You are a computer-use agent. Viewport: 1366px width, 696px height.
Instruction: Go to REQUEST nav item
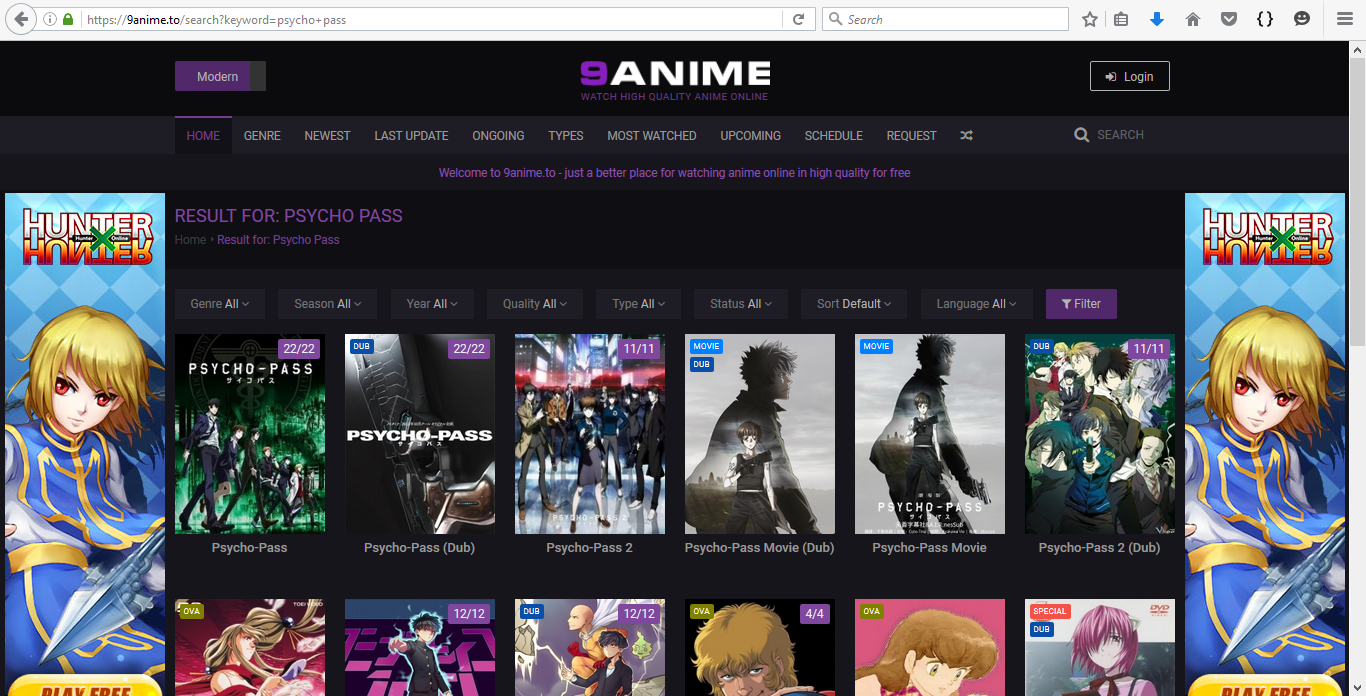911,135
